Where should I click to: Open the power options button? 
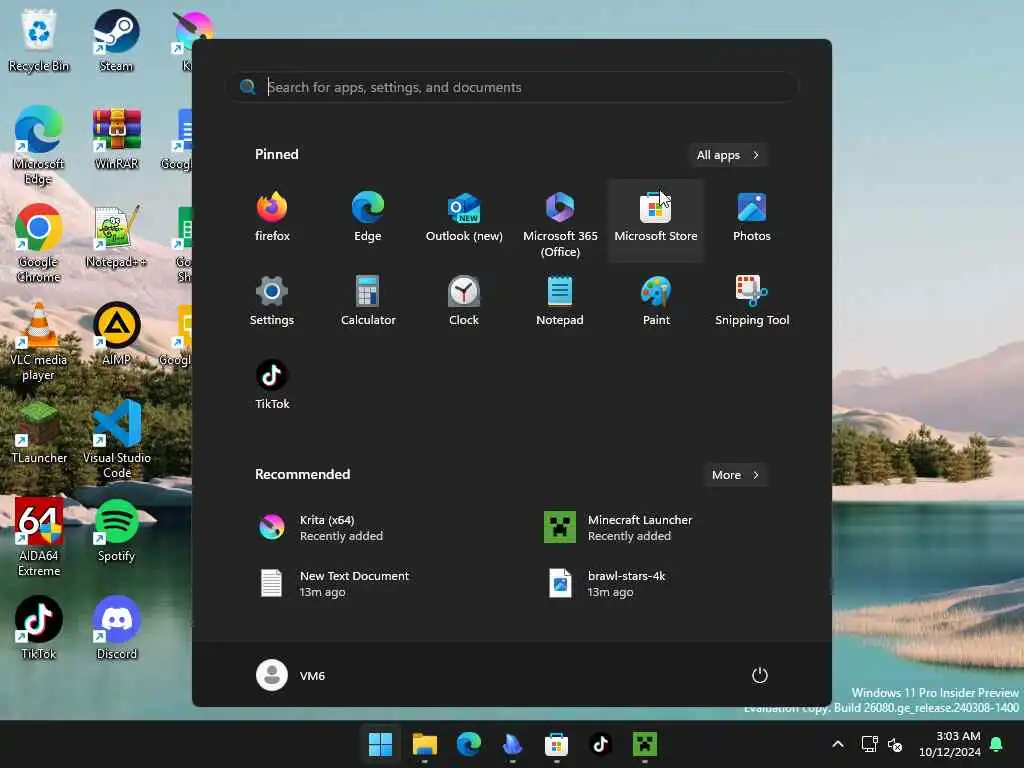[x=760, y=675]
